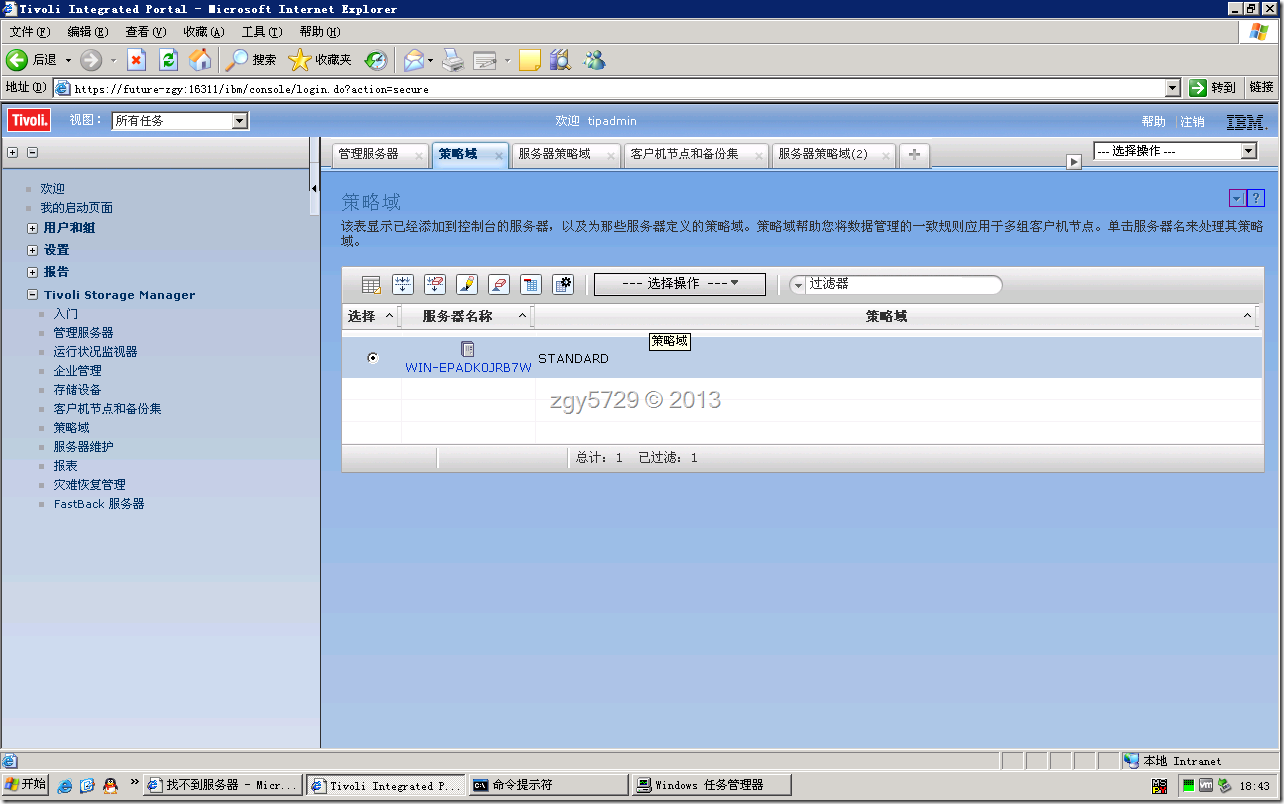Open the table 选择操作 action dropdown
Screen dimensions: 1284x804
(680, 284)
